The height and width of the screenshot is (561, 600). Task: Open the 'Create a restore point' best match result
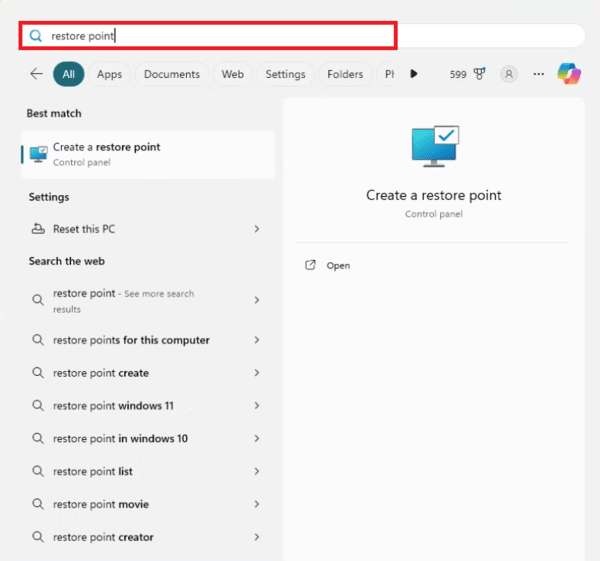pos(148,154)
